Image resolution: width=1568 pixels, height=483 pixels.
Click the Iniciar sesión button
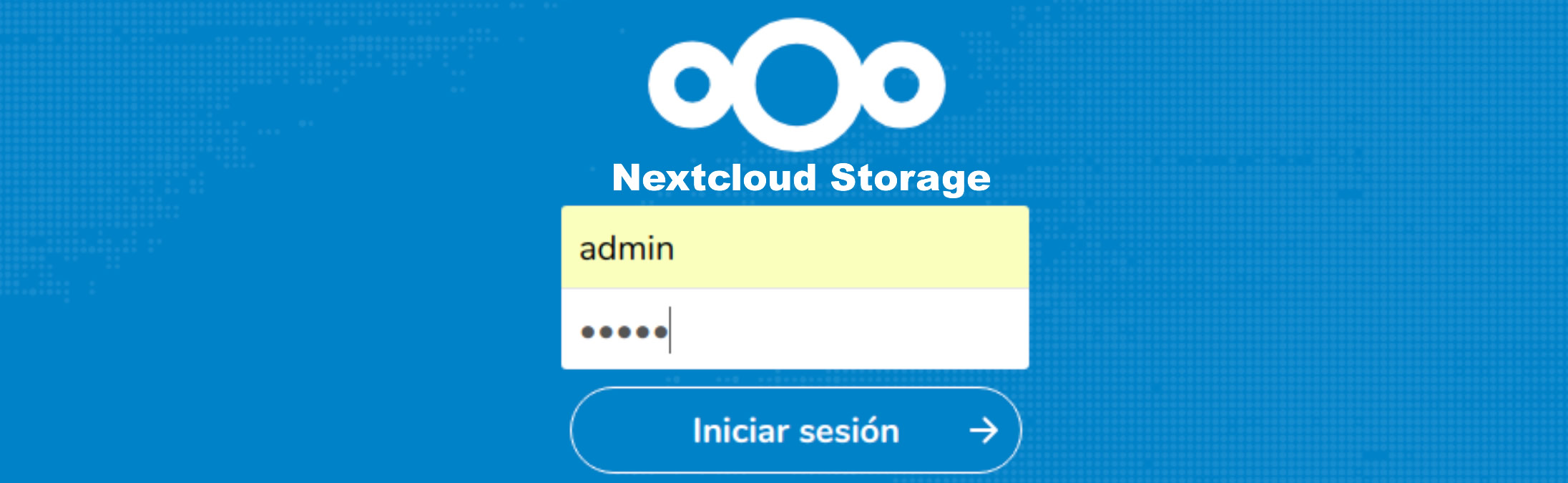pyautogui.click(x=795, y=431)
